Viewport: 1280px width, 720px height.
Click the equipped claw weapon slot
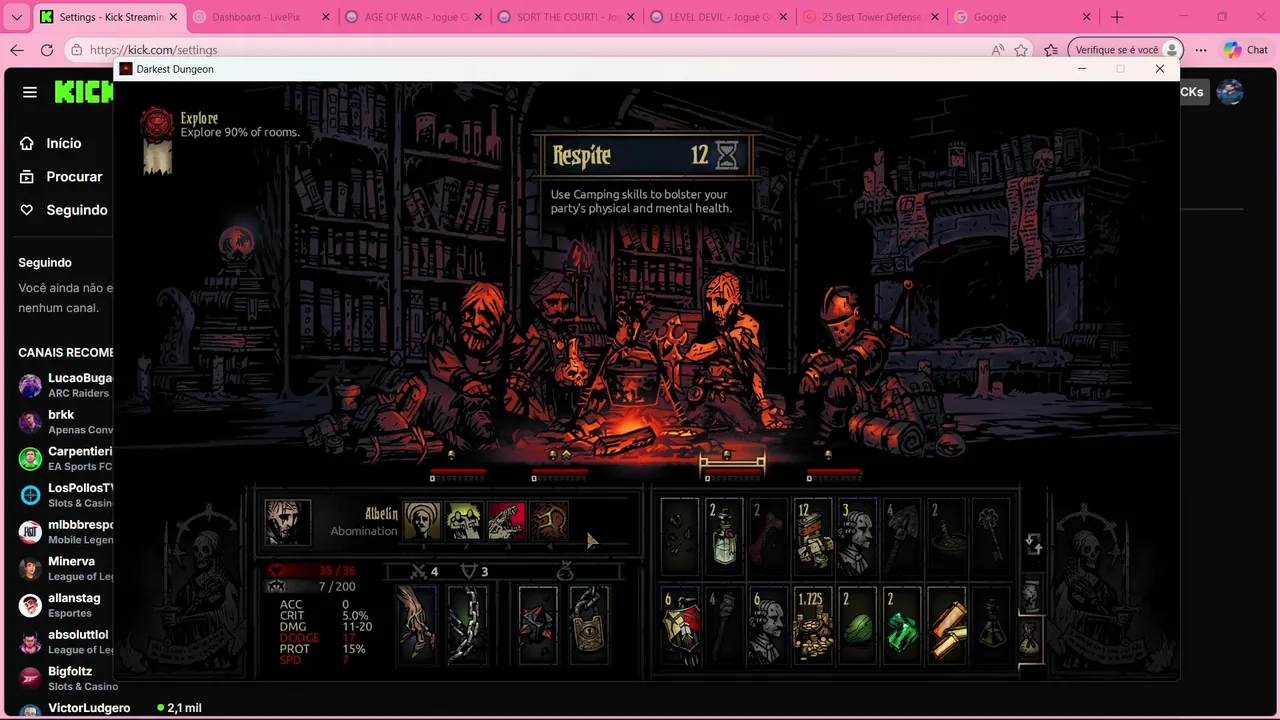416,624
